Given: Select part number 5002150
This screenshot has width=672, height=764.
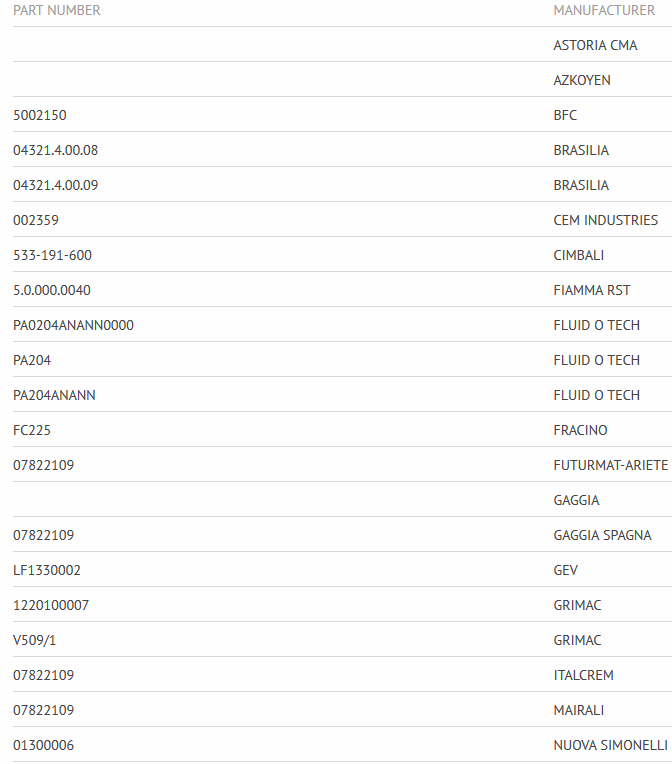Looking at the screenshot, I should click(40, 115).
